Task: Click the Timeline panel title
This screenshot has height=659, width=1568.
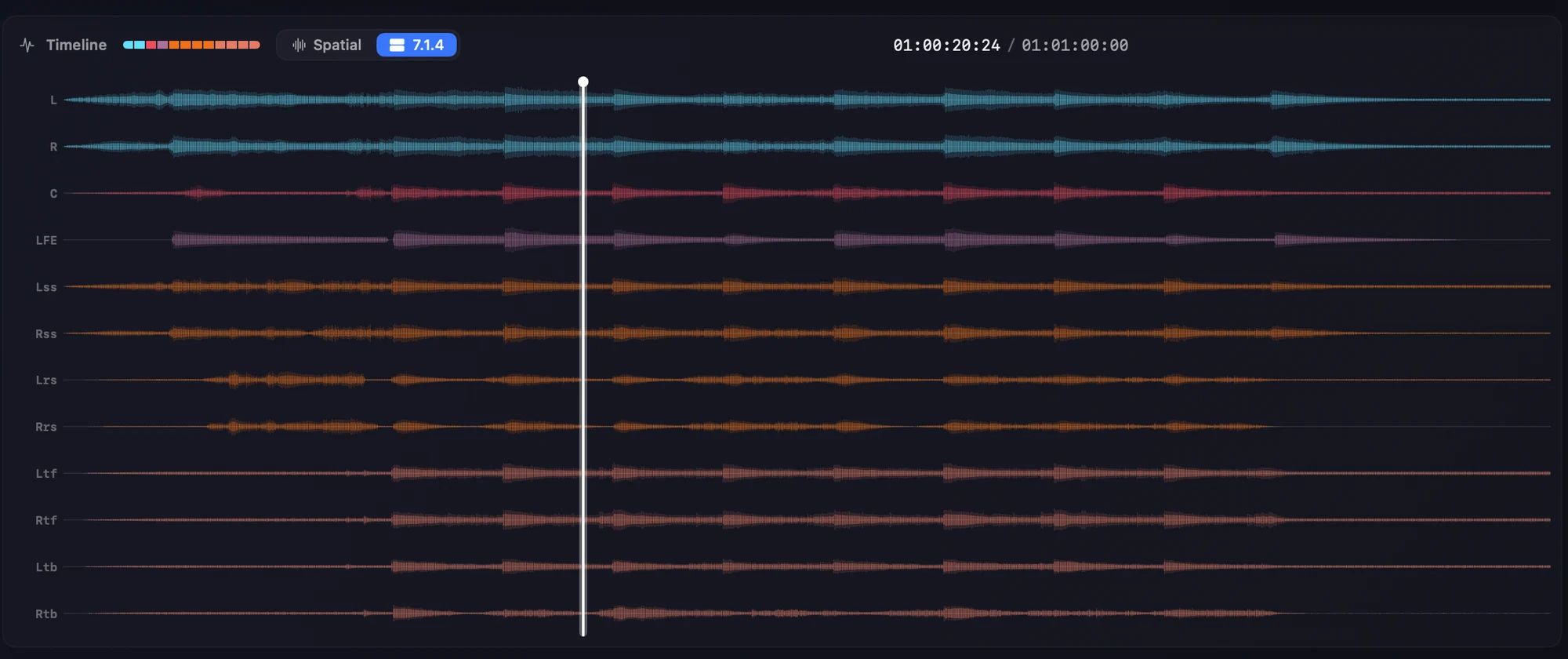Action: click(76, 45)
